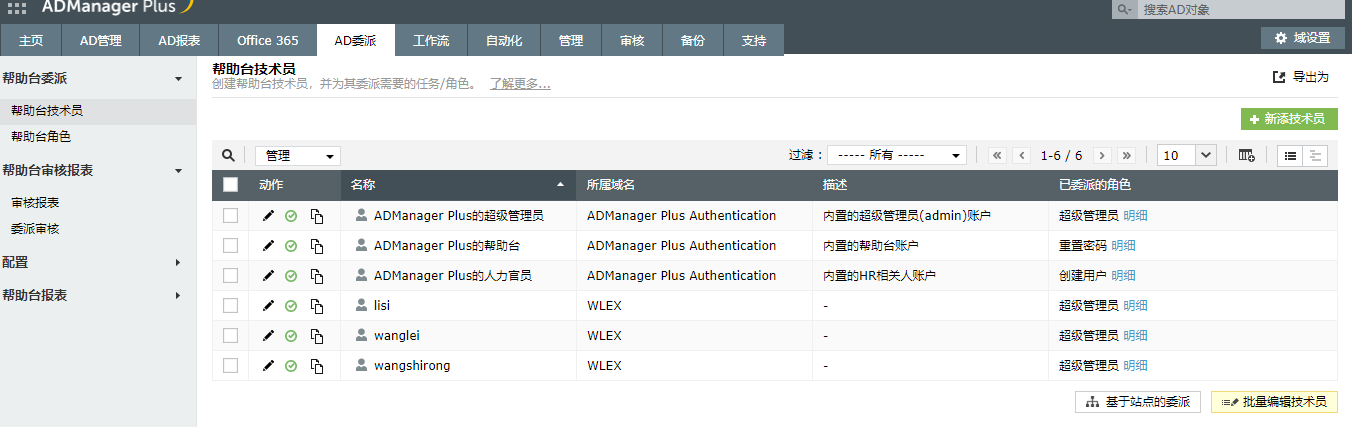Go to first page with double-left arrow
This screenshot has height=427, width=1352.
[997, 155]
